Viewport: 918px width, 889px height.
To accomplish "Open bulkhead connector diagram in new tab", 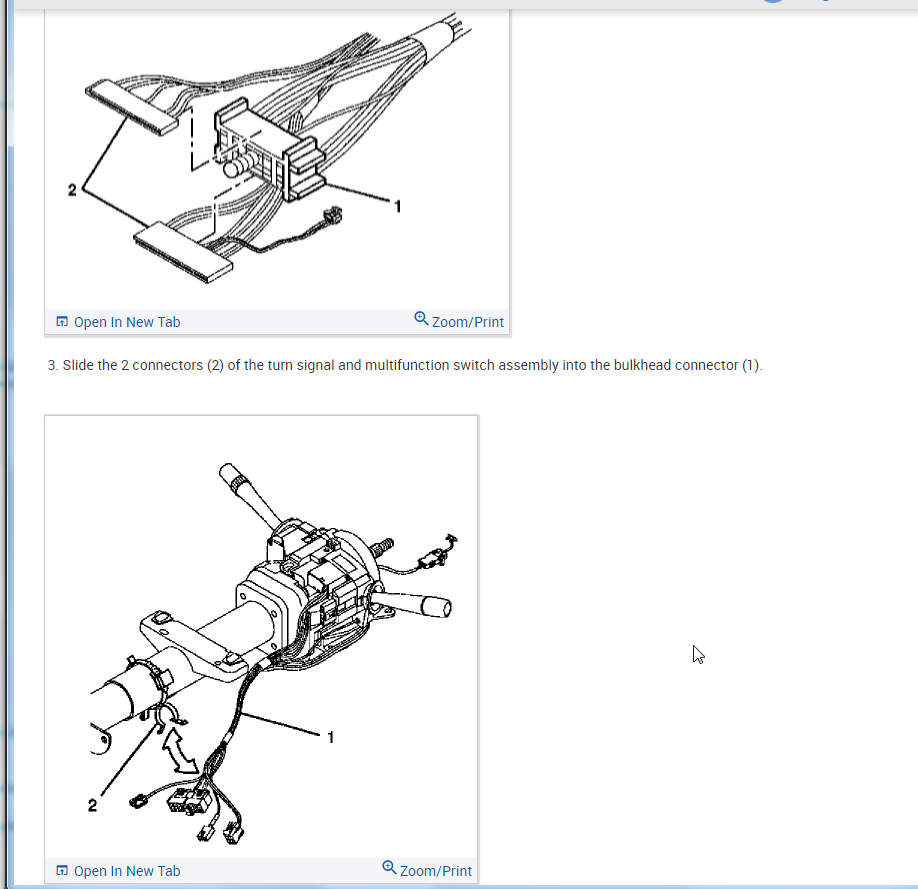I will point(119,322).
